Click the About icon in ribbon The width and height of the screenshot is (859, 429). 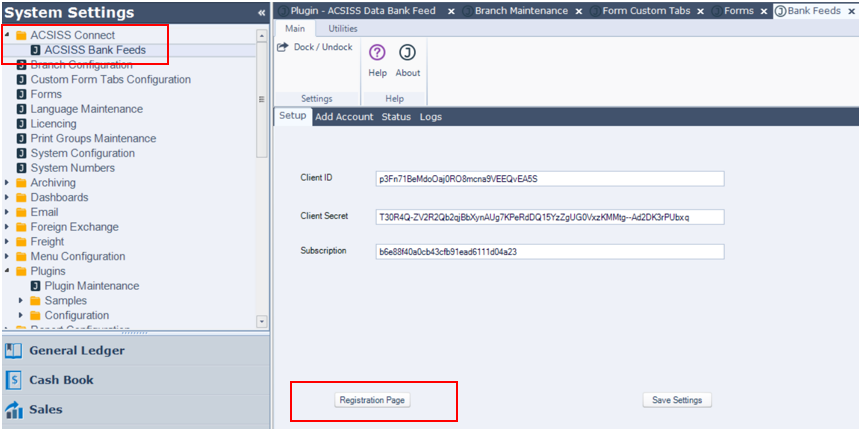(x=407, y=53)
